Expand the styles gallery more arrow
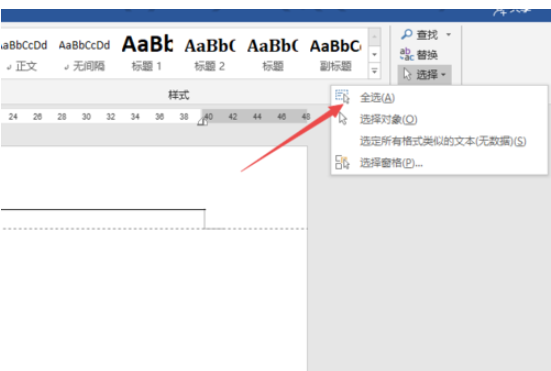551x371 pixels. [x=375, y=71]
